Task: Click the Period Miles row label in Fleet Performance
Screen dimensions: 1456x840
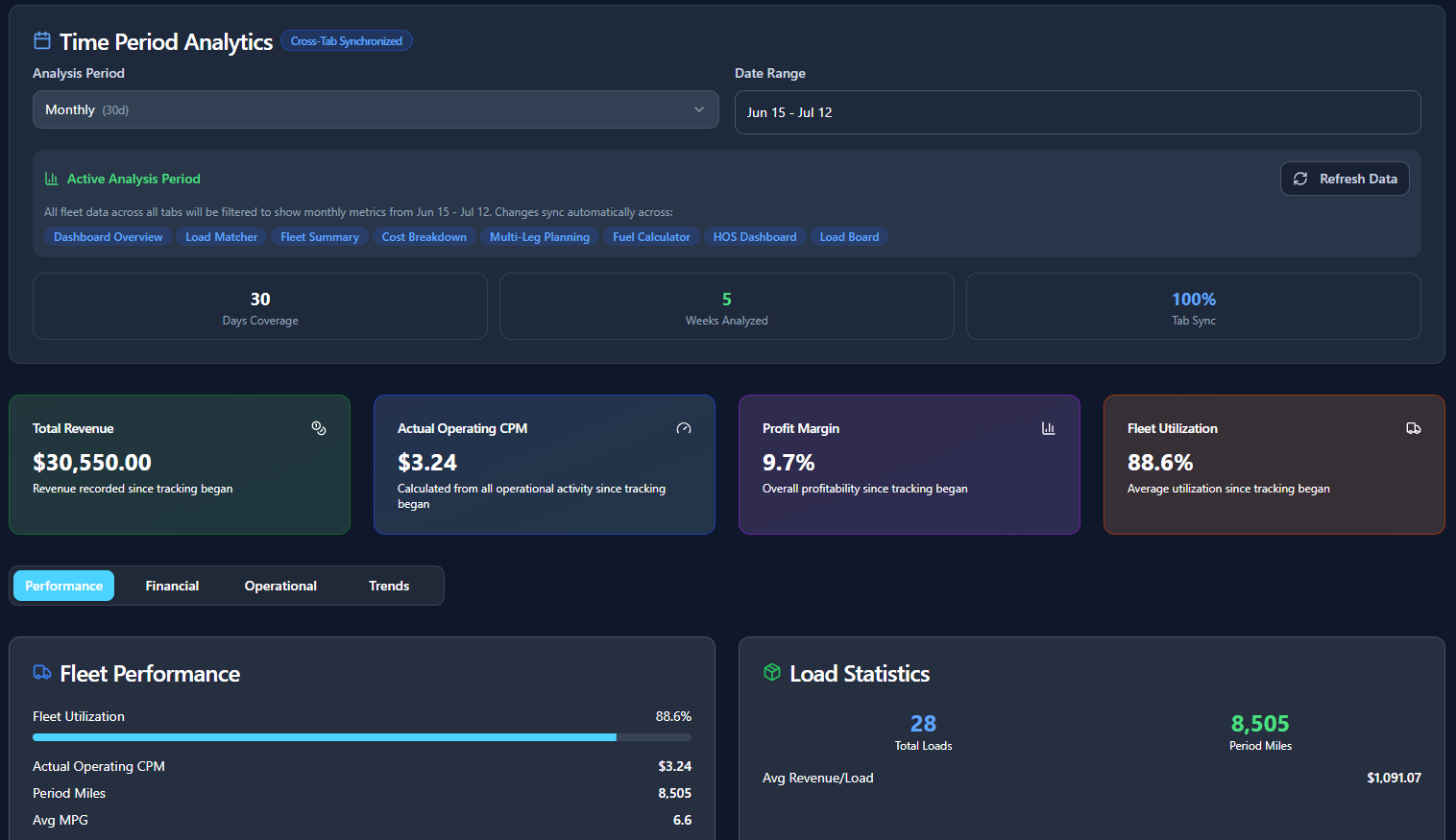Action: coord(69,793)
